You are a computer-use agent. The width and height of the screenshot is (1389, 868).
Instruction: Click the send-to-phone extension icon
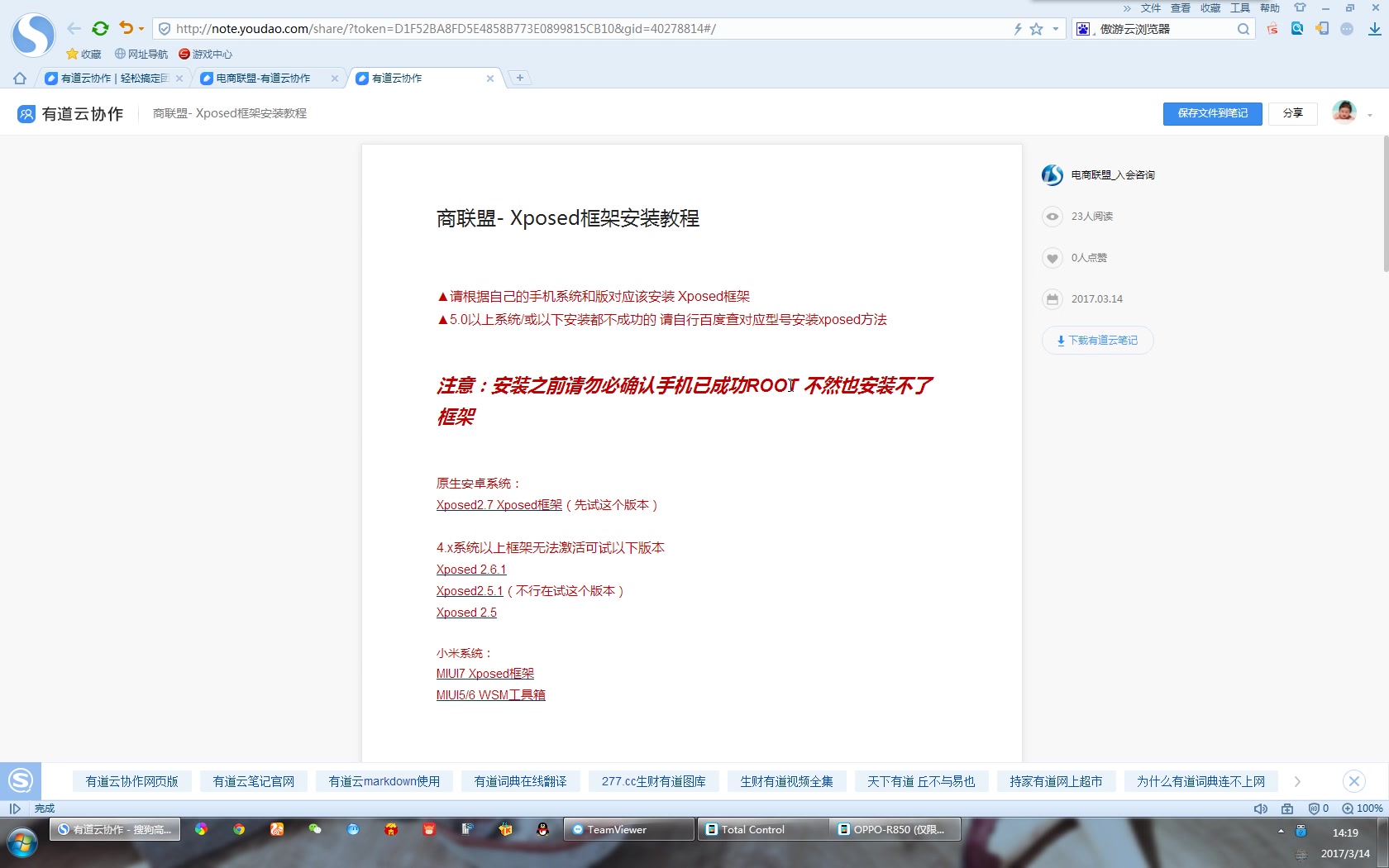1322,29
